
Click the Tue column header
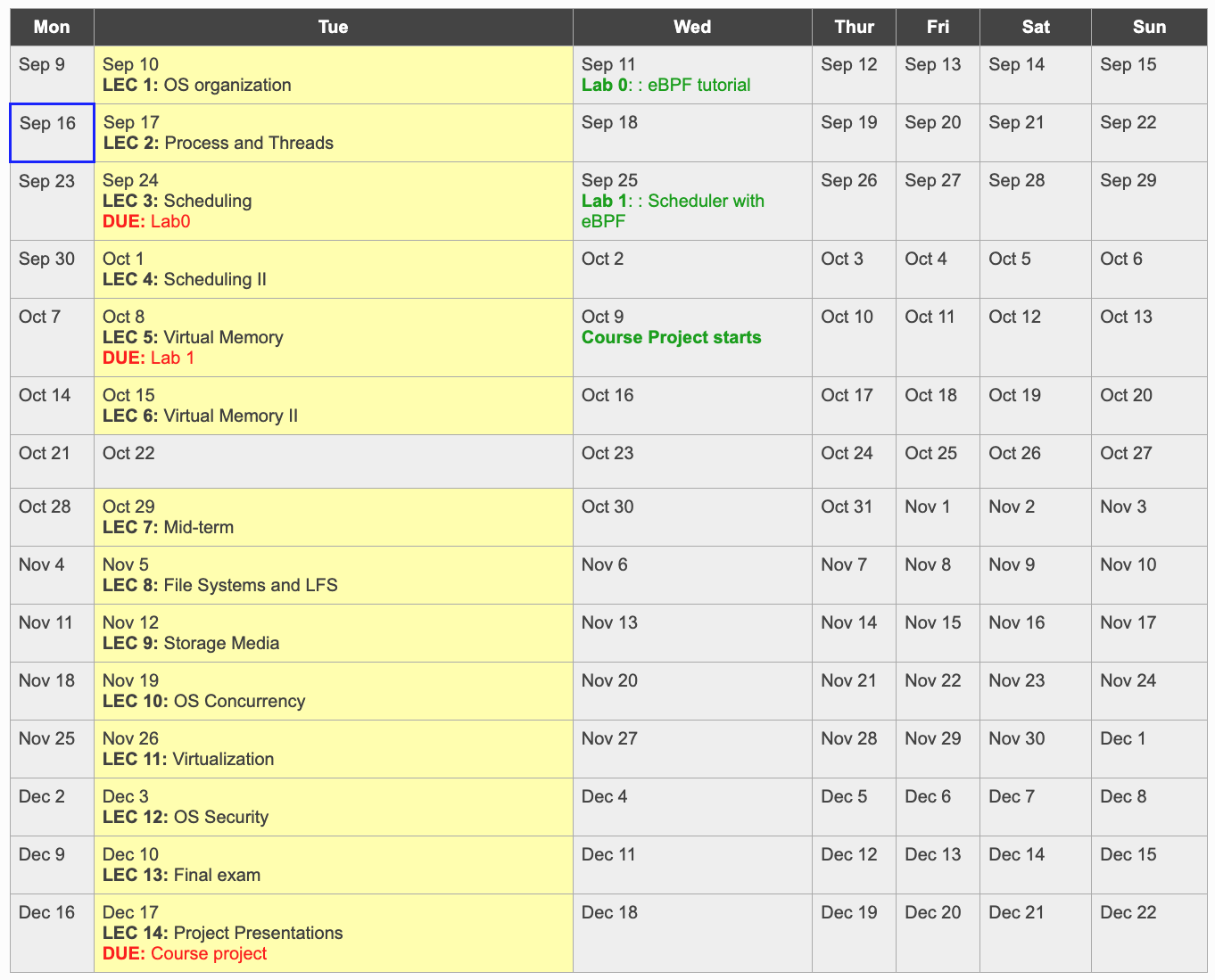pyautogui.click(x=333, y=27)
